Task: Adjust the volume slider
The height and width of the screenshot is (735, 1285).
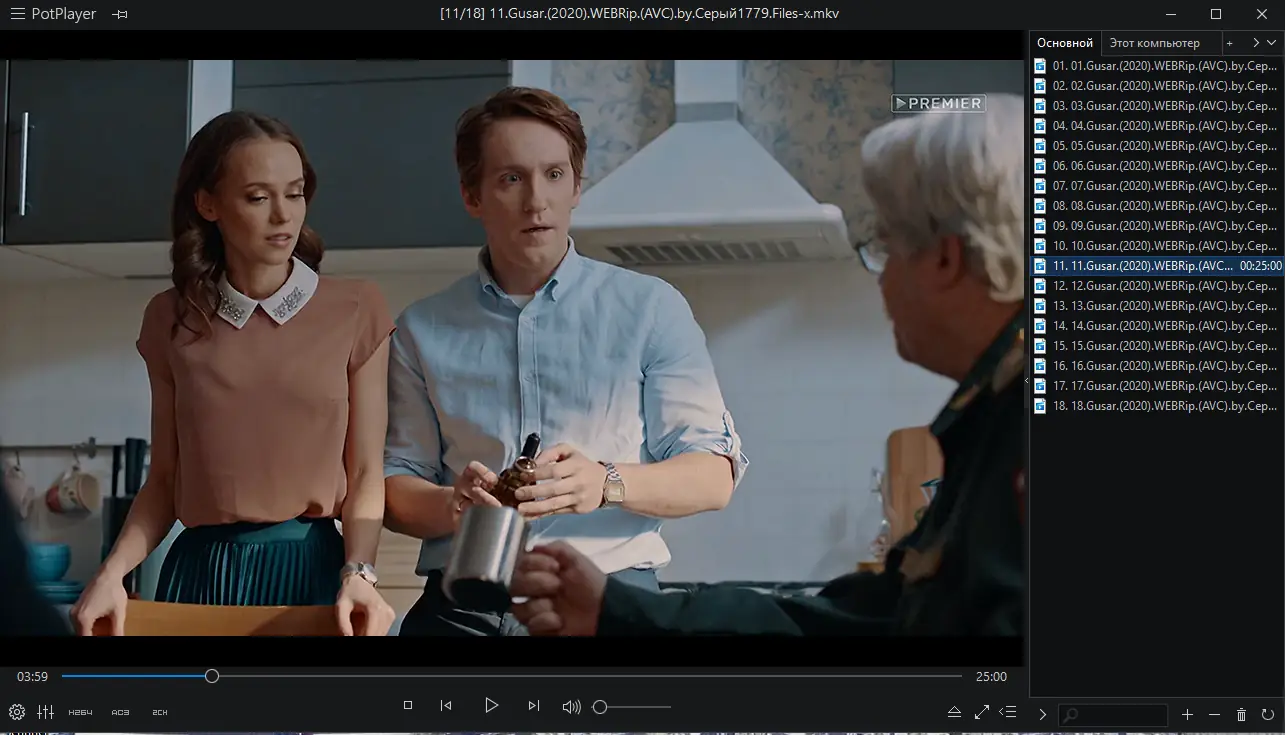Action: 632,707
